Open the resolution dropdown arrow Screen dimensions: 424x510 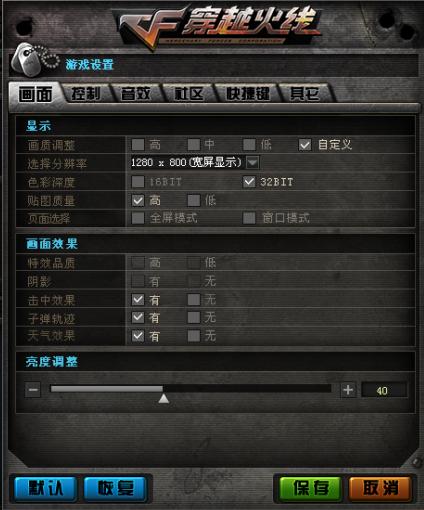(252, 163)
